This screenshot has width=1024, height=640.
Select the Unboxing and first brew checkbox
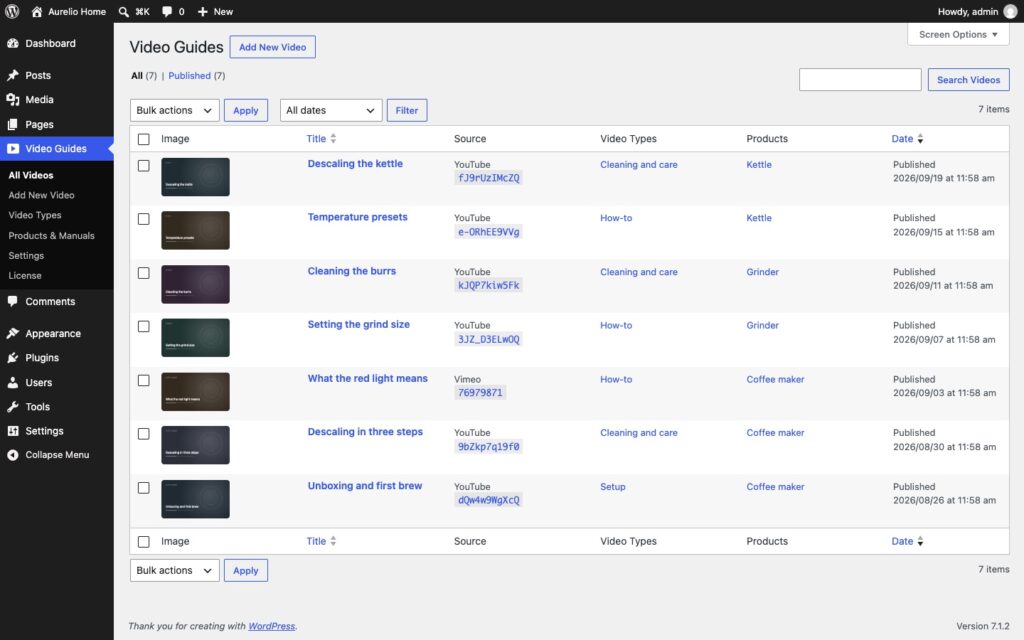click(144, 487)
